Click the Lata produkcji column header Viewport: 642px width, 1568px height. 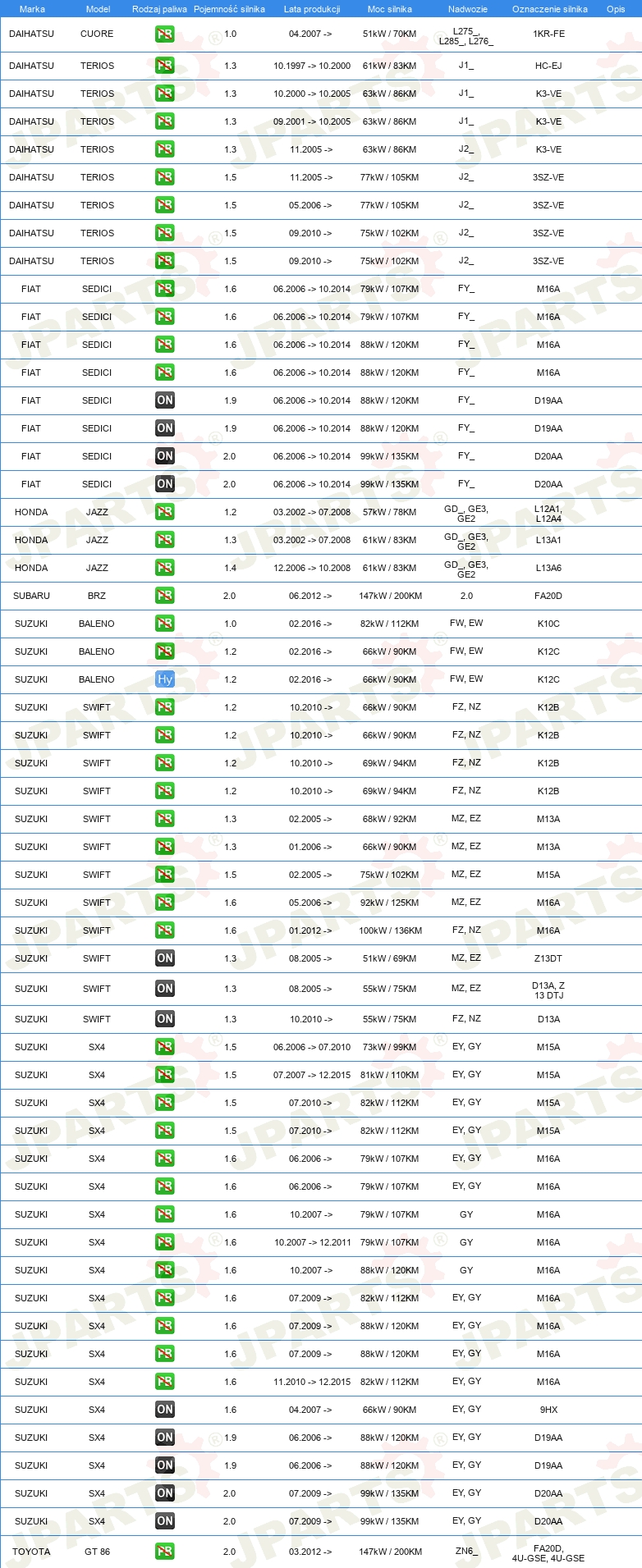coord(312,9)
